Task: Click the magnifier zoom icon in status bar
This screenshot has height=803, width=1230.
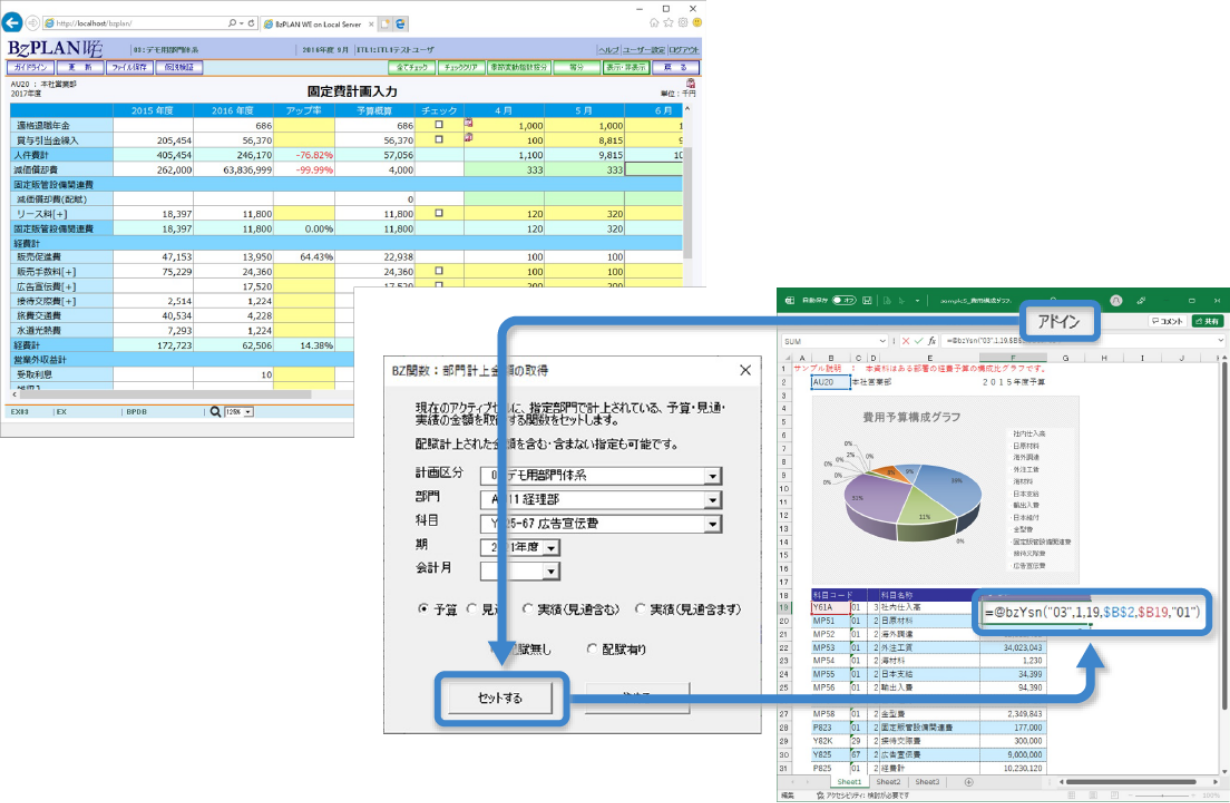Action: [x=215, y=411]
